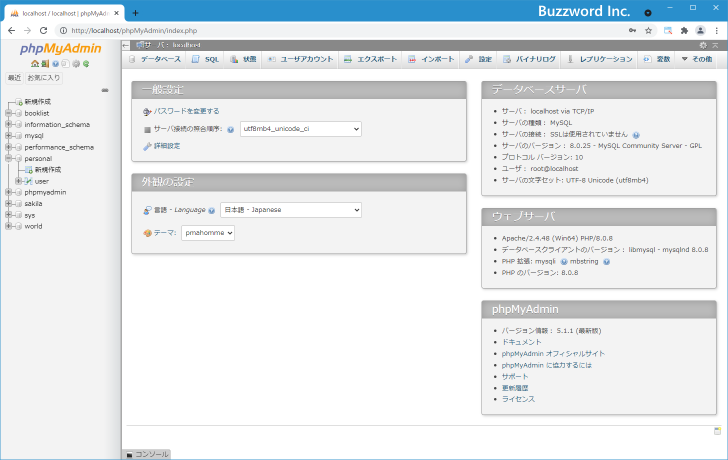This screenshot has height=460, width=728.
Task: Open the バイナリログ tab
Action: click(x=529, y=59)
